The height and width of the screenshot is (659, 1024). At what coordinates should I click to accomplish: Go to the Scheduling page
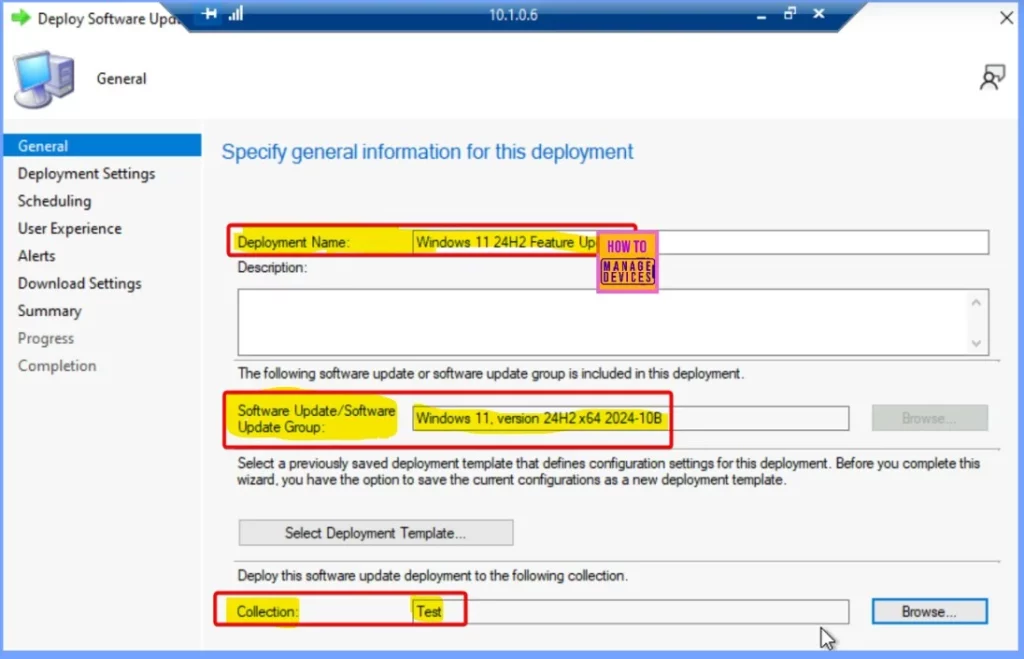click(x=54, y=201)
